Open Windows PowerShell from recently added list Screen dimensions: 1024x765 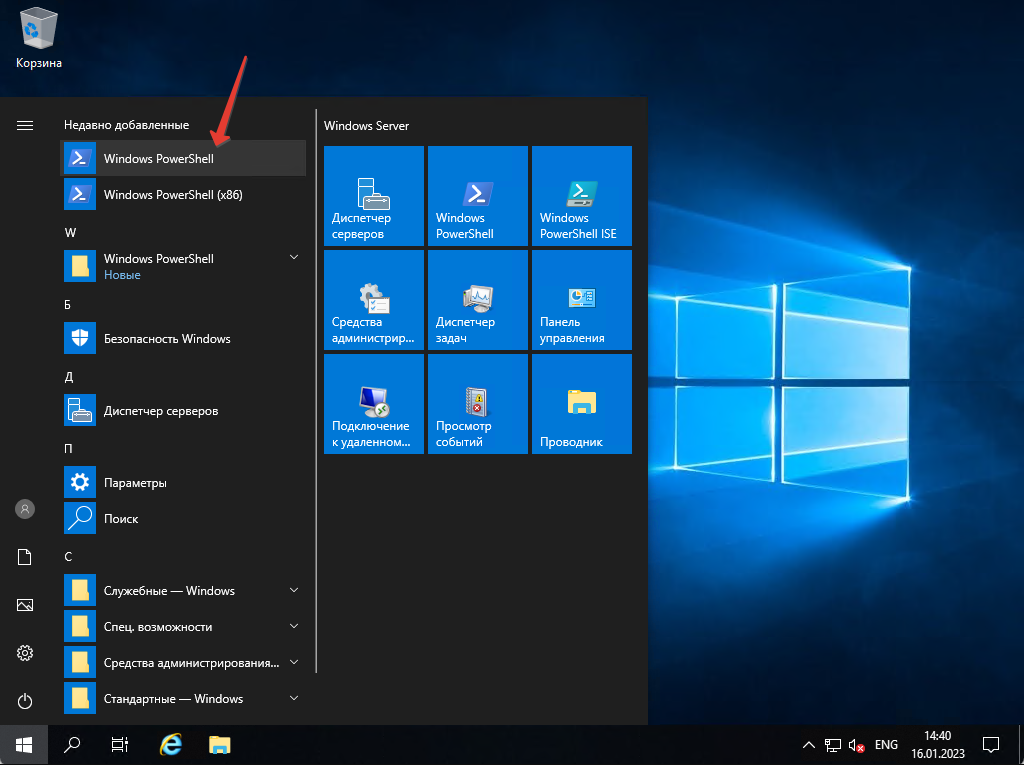[x=183, y=158]
